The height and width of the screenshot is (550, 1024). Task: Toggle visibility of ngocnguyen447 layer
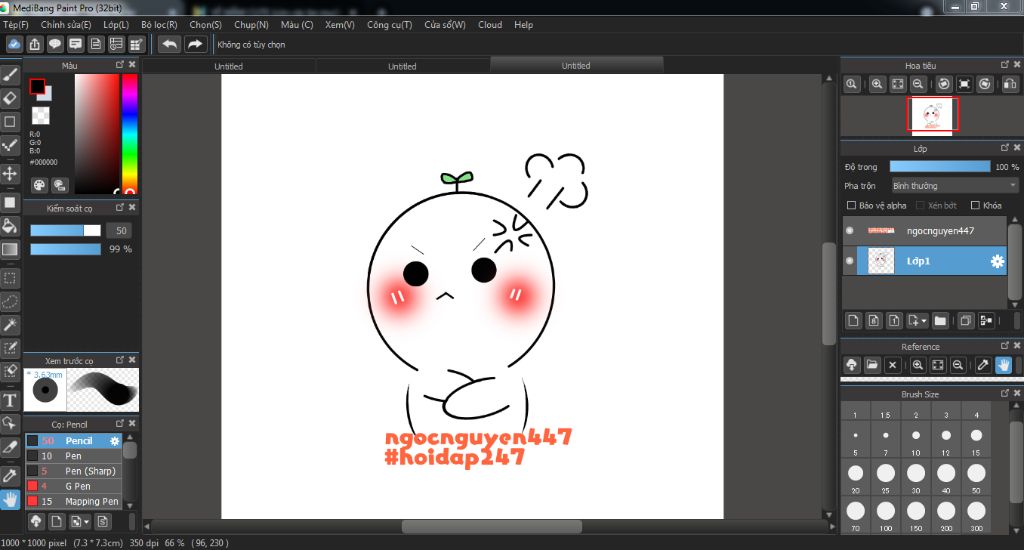point(850,231)
